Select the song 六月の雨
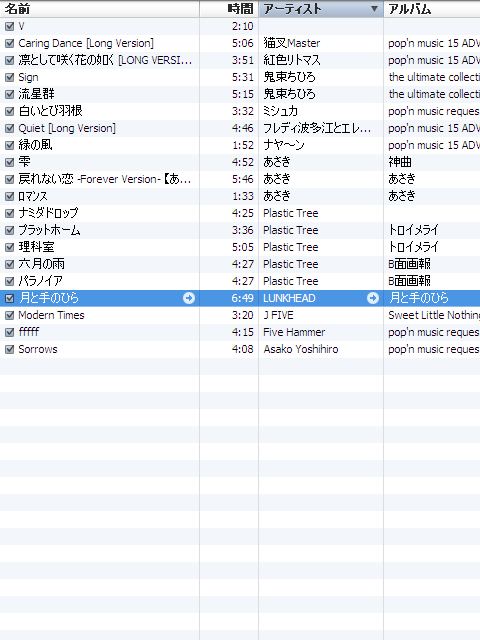 (x=41, y=264)
